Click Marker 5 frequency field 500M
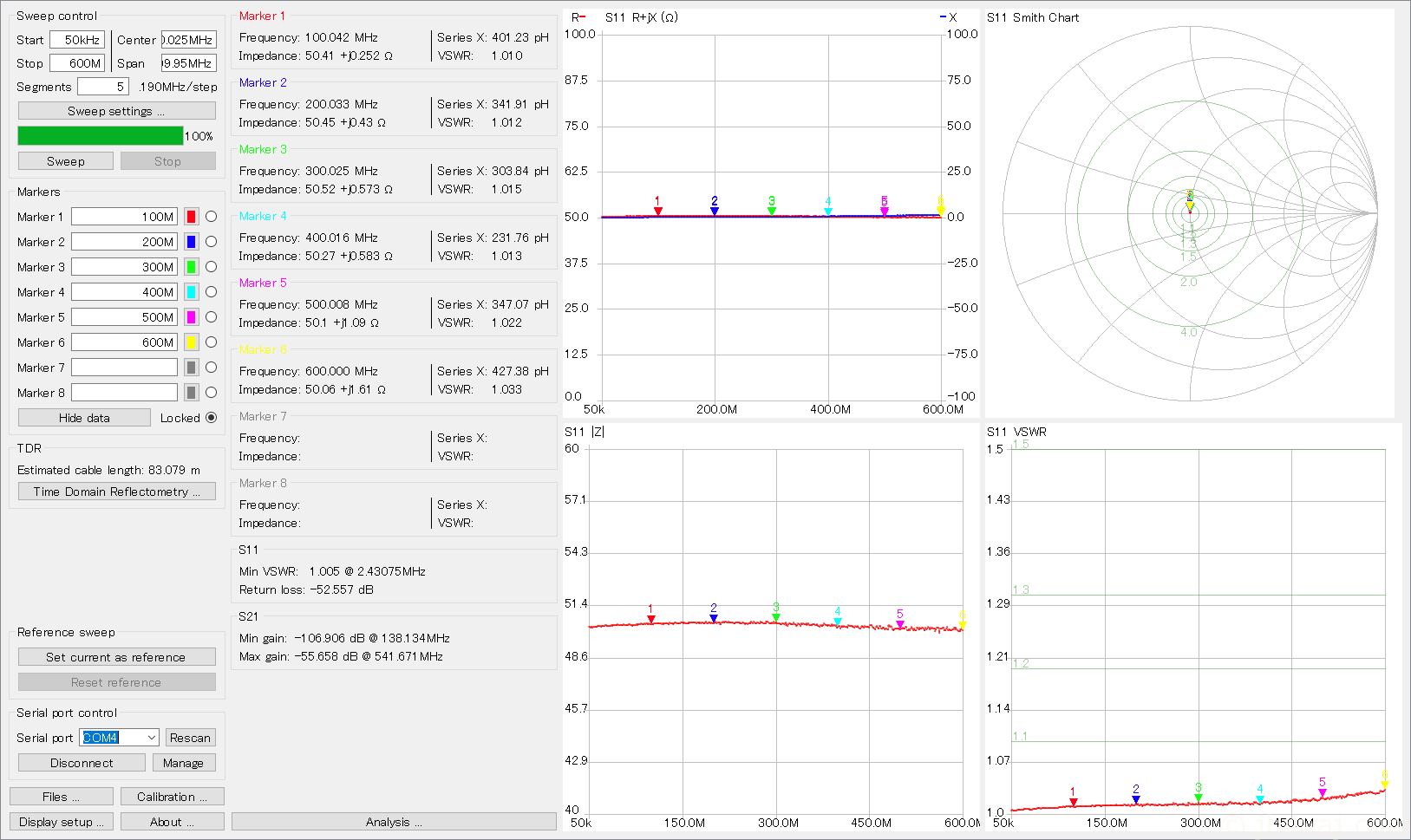Screen dimensions: 1411x840 124,317
